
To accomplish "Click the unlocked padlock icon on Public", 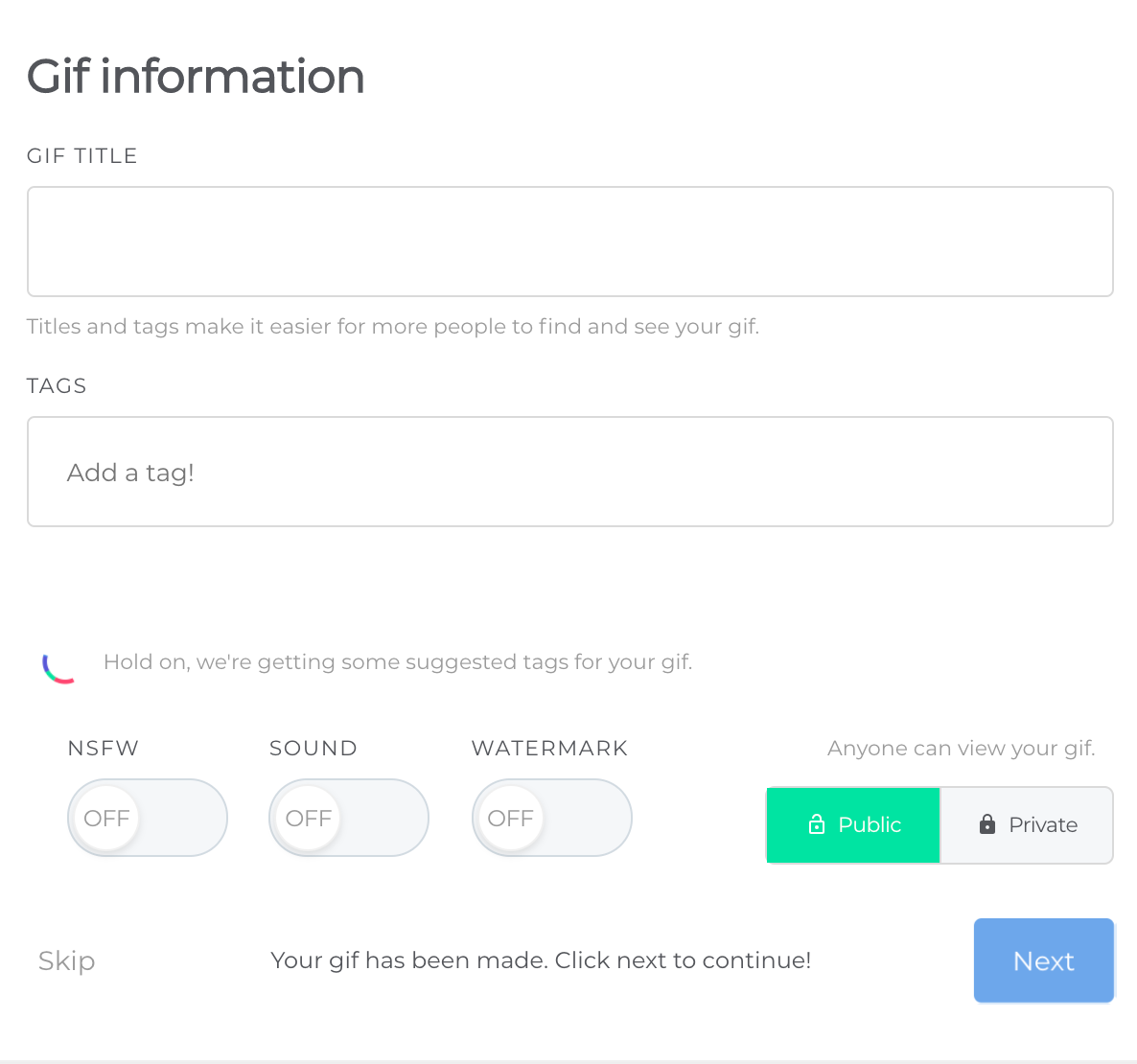I will [x=817, y=824].
